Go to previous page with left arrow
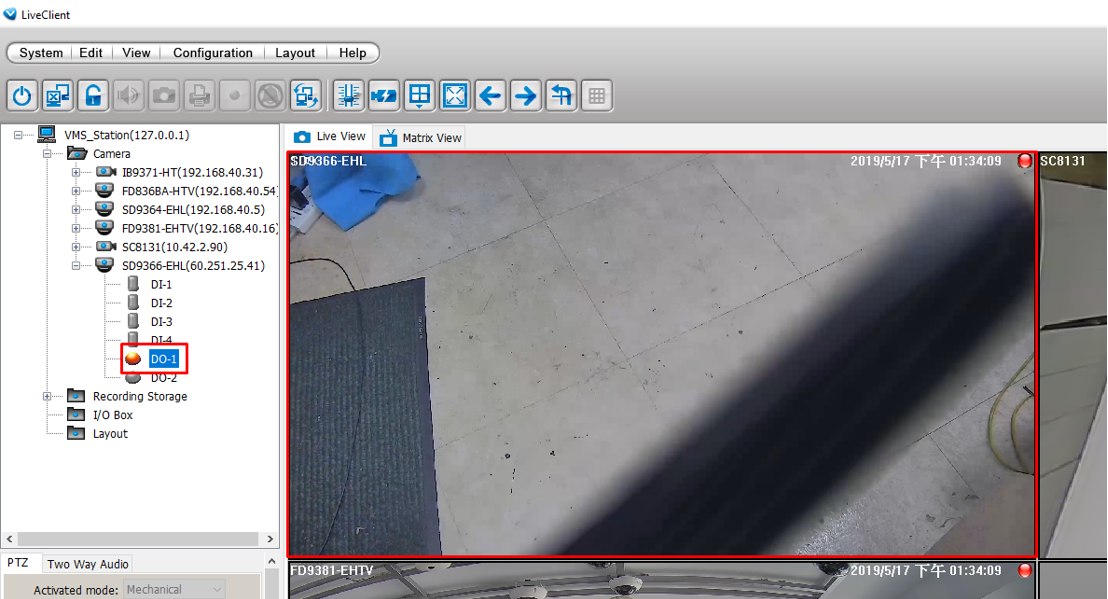Screen dimensions: 1108x599 (x=490, y=96)
